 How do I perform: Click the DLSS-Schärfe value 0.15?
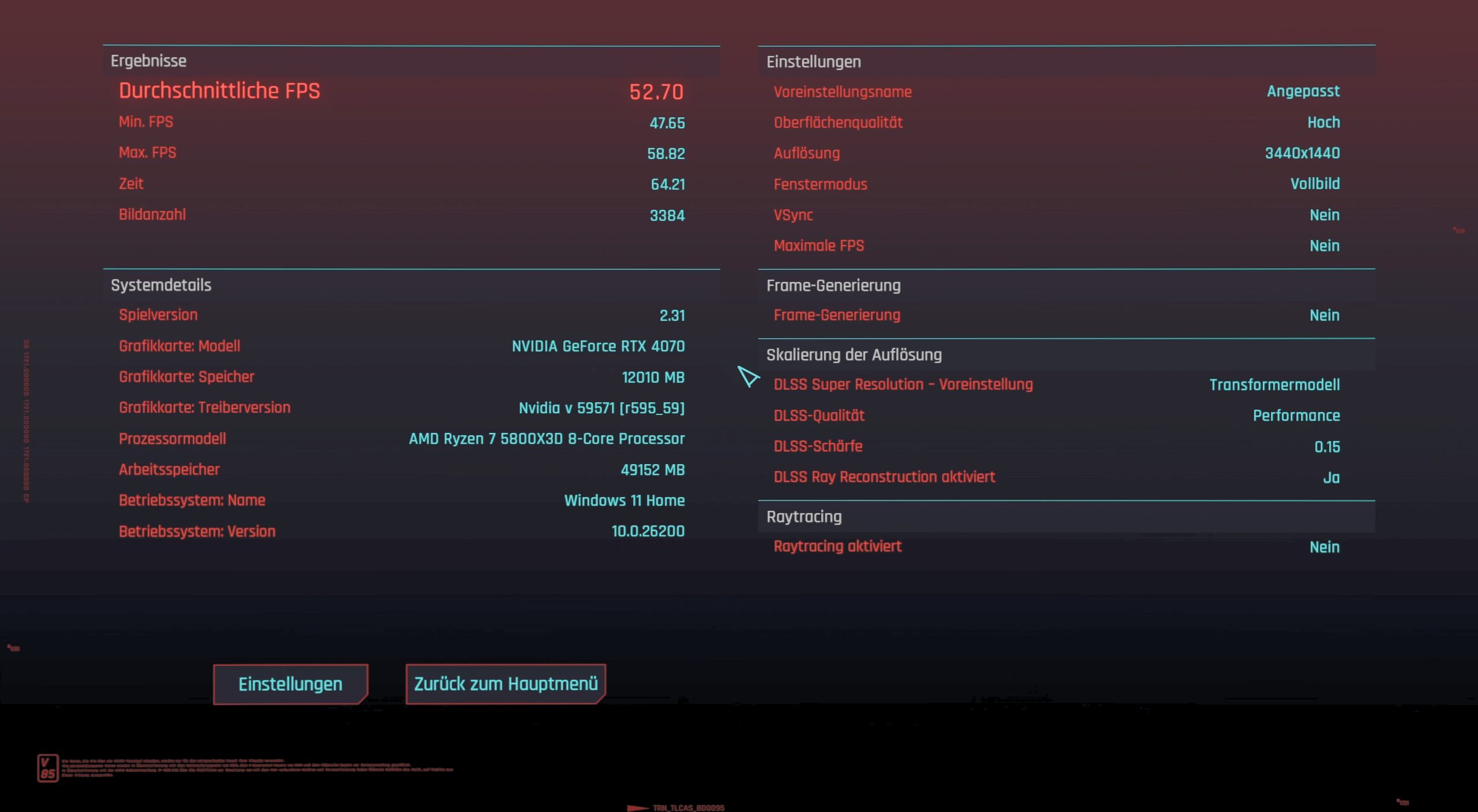[x=1326, y=447]
